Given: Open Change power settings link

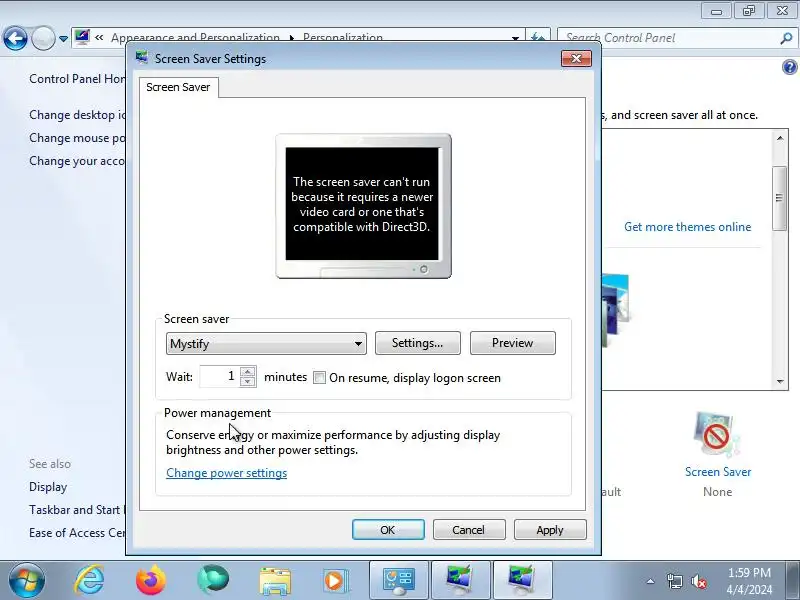Looking at the screenshot, I should pyautogui.click(x=227, y=473).
